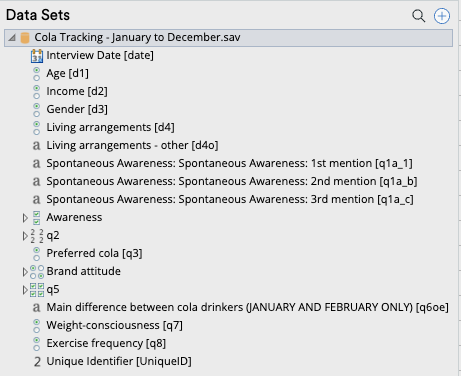Click the nominal icon beside Income [d2]
Viewport: 461px width, 376px height.
[x=37, y=92]
